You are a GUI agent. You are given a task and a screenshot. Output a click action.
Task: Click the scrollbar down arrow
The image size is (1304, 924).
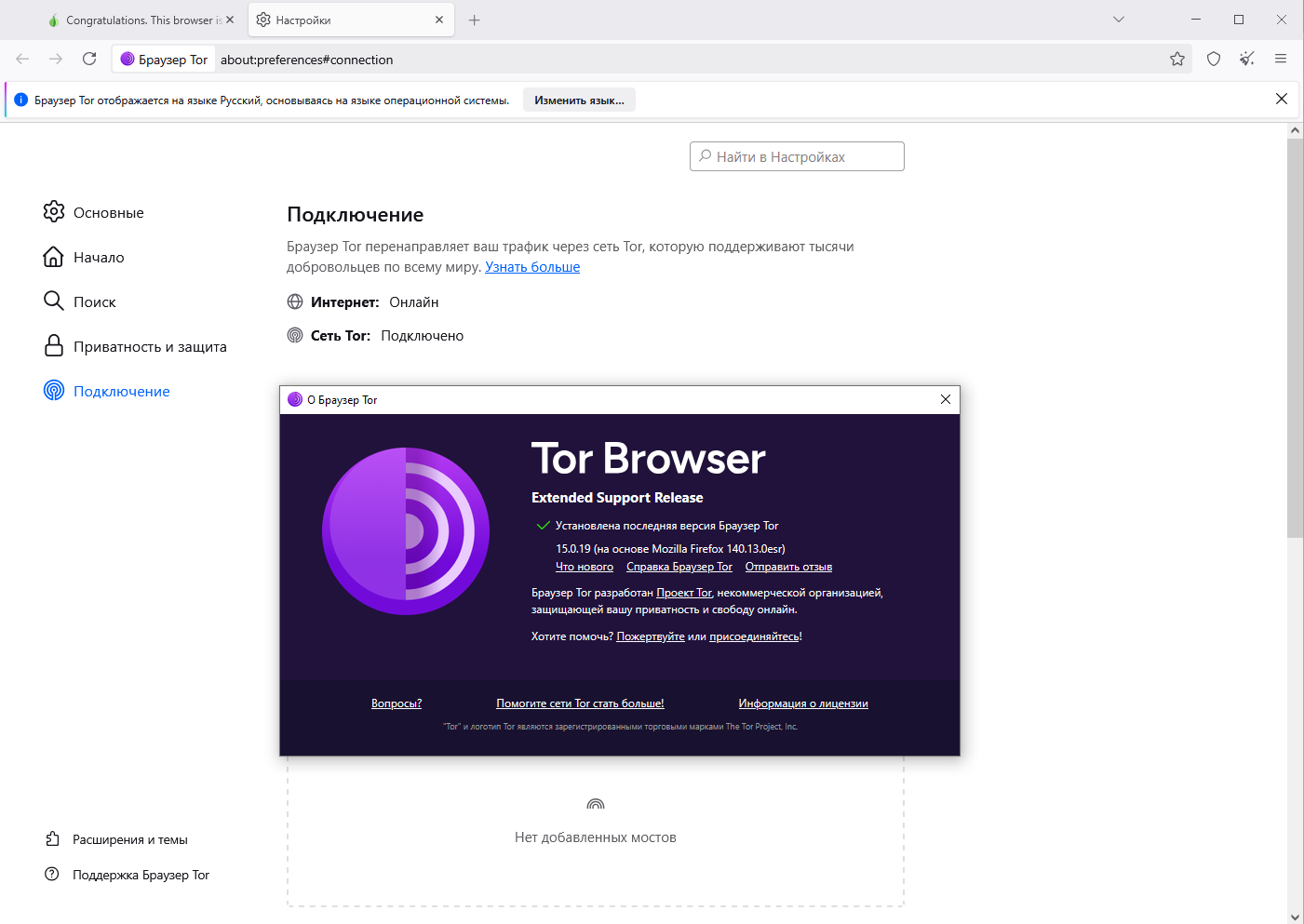(x=1295, y=917)
